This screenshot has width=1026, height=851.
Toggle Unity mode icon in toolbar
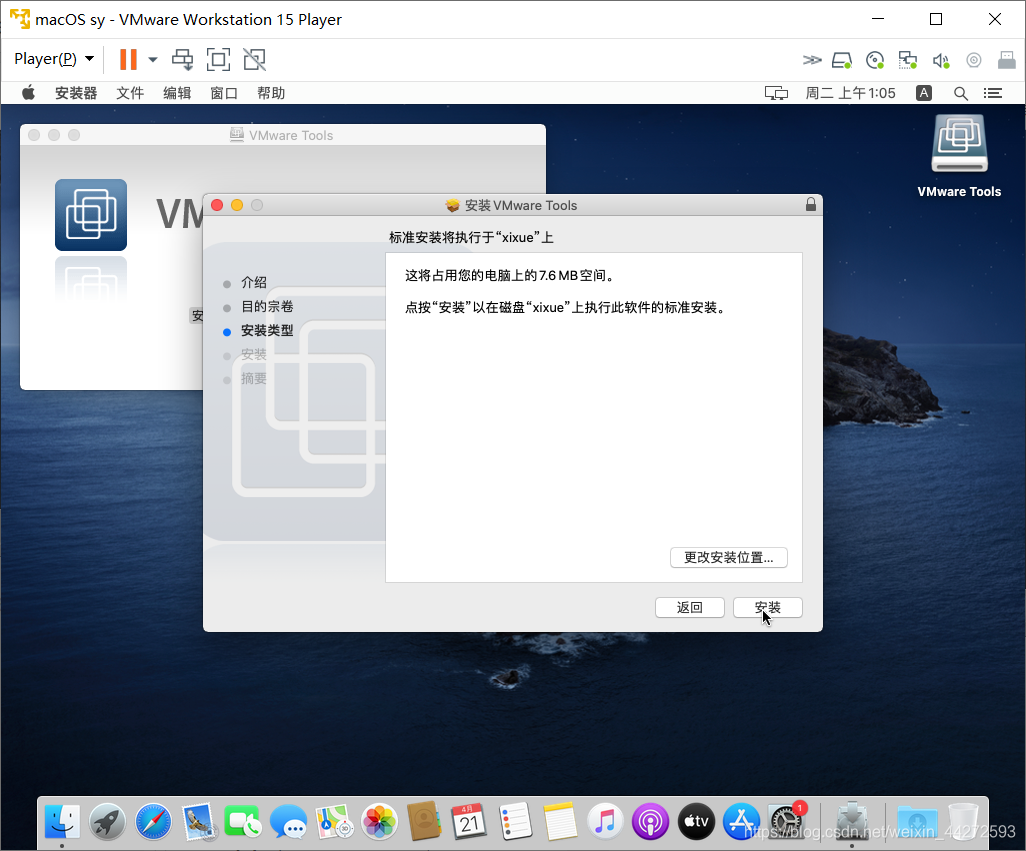[x=254, y=59]
